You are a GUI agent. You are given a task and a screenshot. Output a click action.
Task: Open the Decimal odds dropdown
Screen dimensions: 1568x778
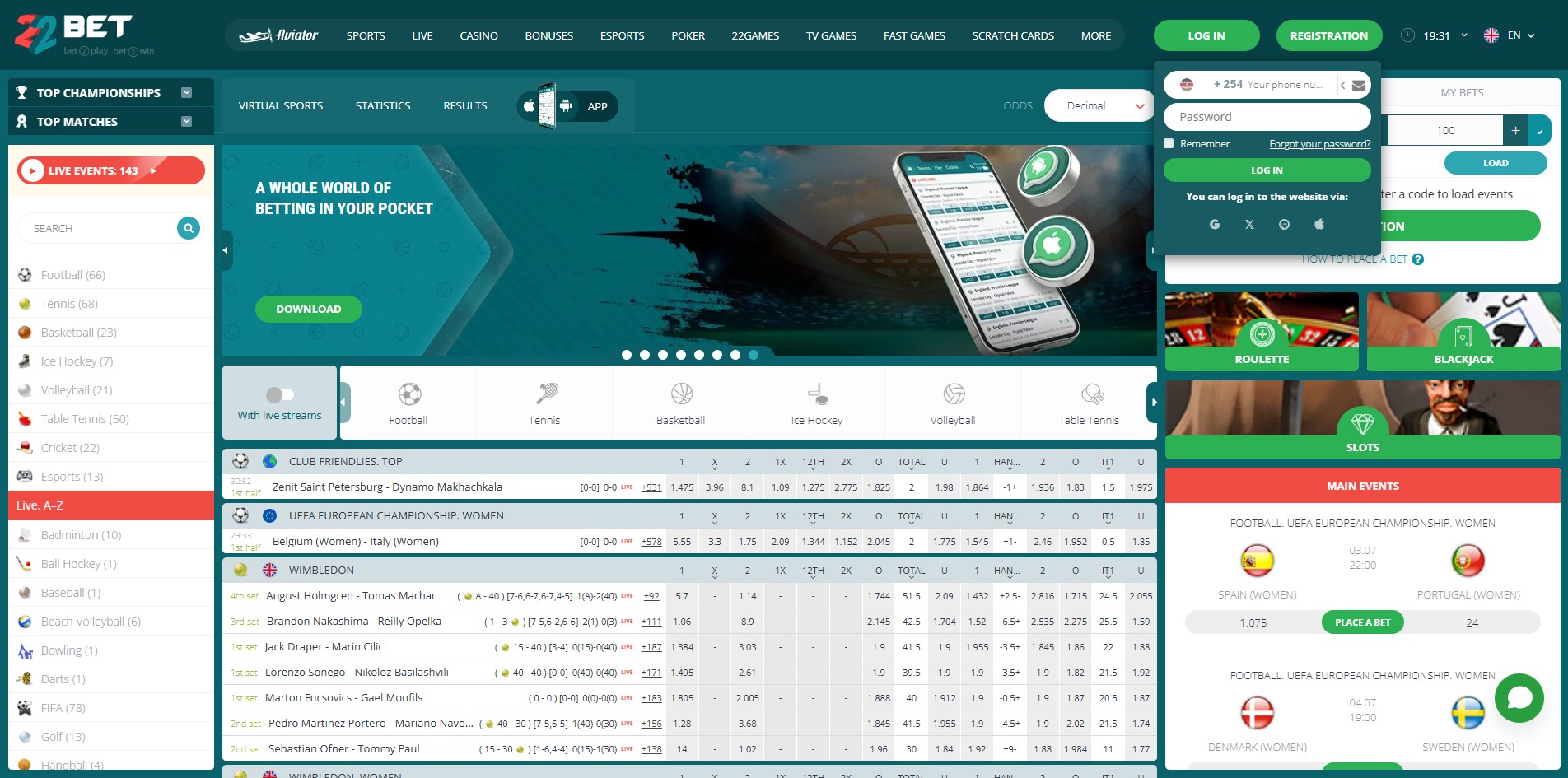pyautogui.click(x=1098, y=105)
